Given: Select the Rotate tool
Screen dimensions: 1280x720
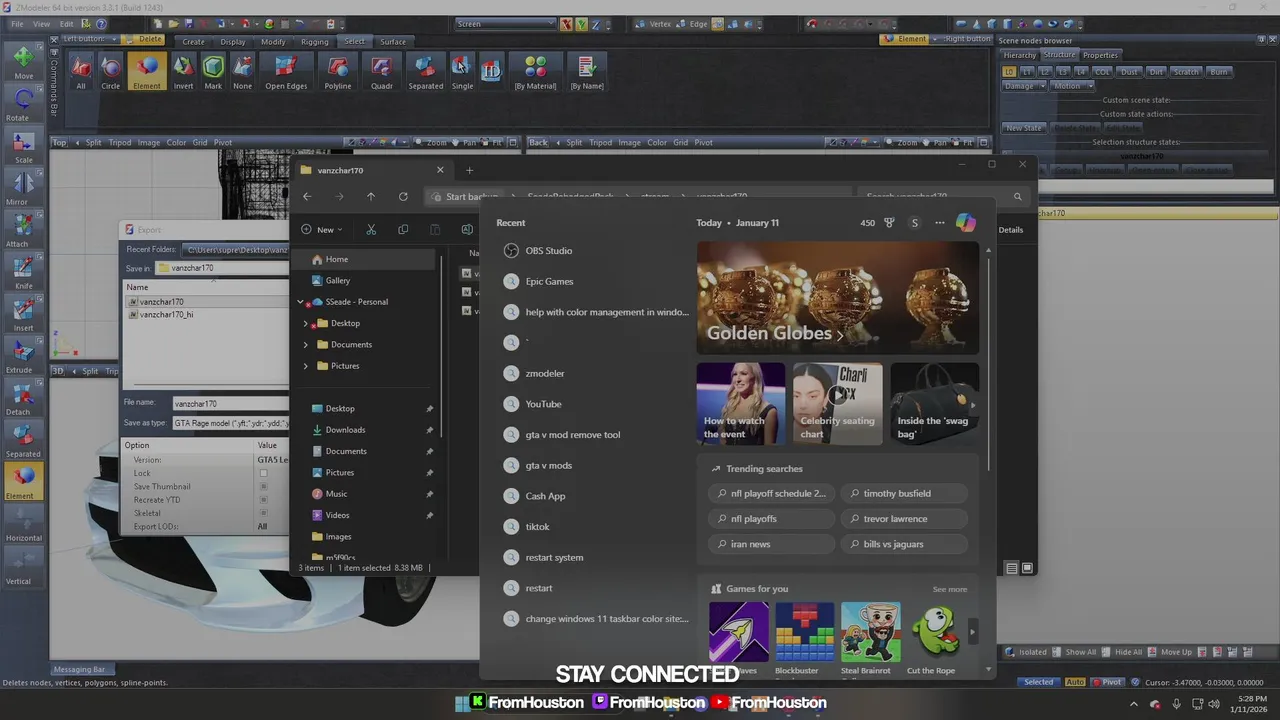Looking at the screenshot, I should [22, 104].
